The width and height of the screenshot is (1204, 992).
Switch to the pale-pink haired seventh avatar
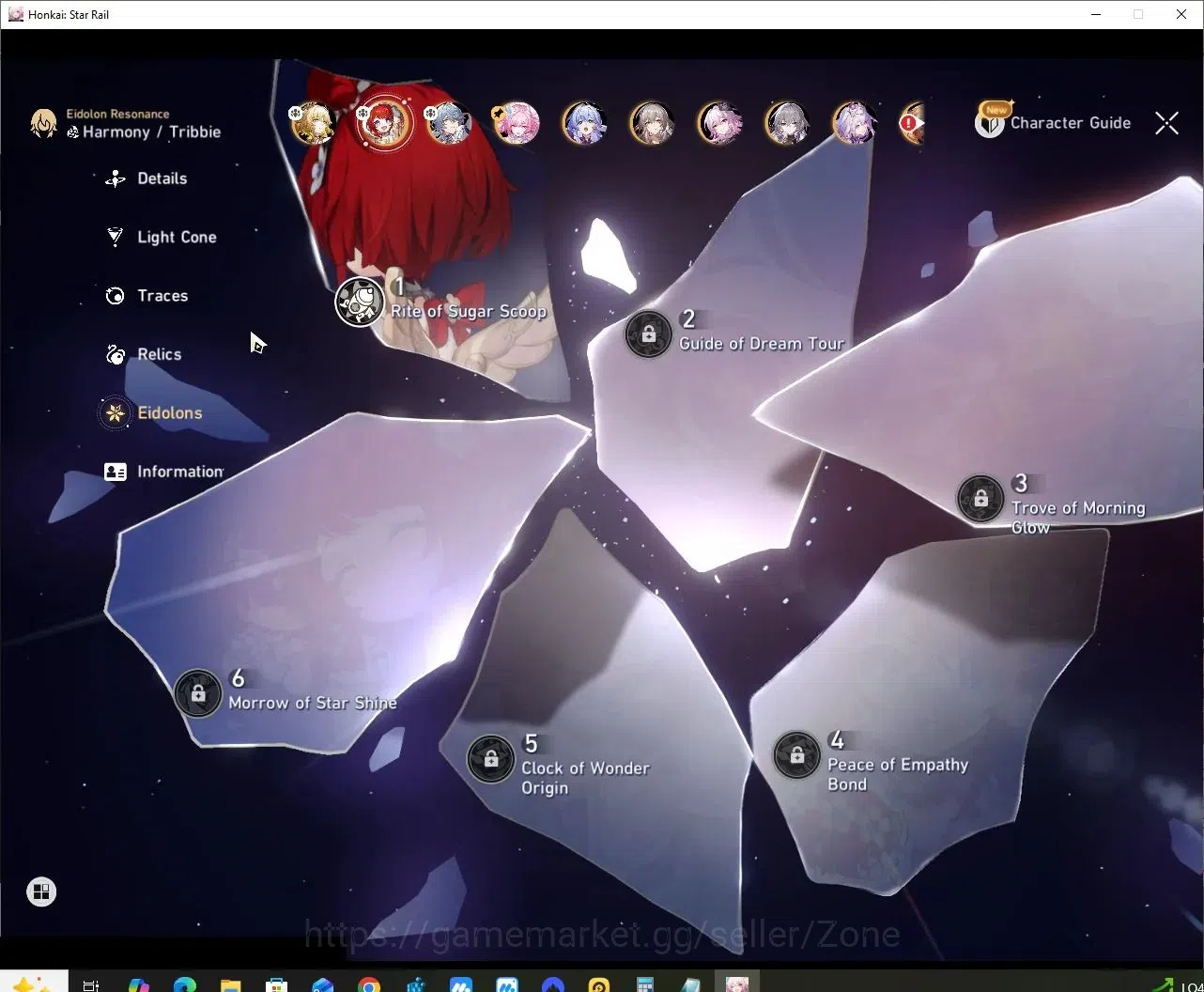719,123
